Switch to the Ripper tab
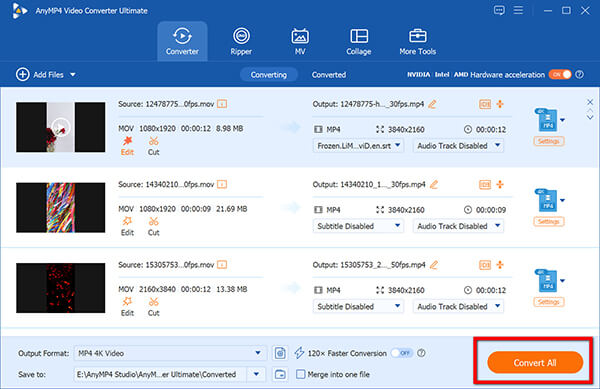 click(241, 41)
